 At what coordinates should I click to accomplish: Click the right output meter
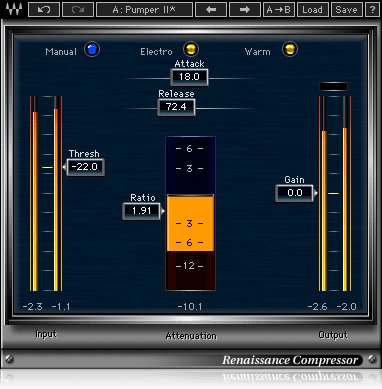[x=345, y=194]
